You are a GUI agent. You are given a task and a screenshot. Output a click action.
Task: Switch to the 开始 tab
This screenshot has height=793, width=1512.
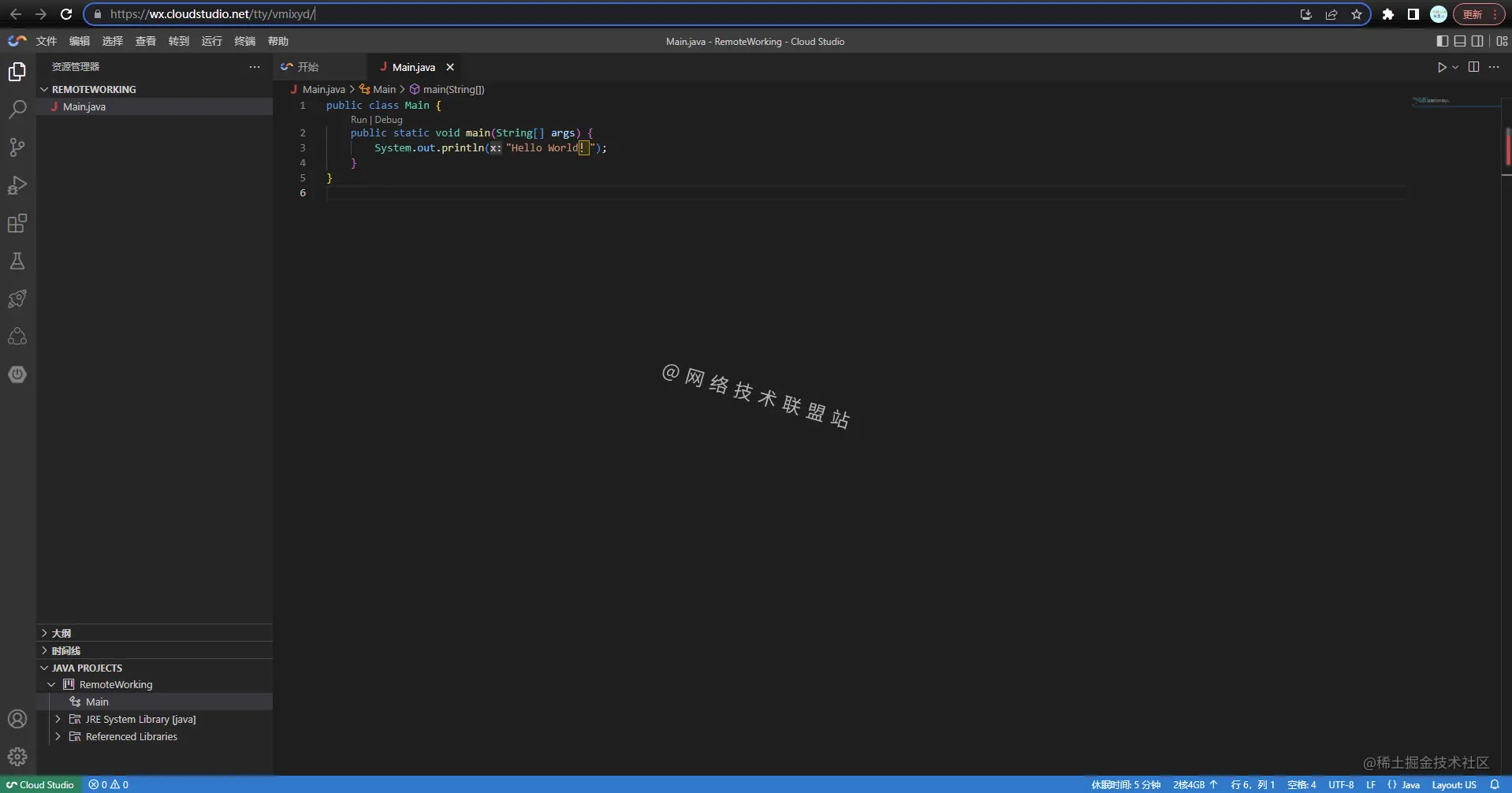pos(320,67)
